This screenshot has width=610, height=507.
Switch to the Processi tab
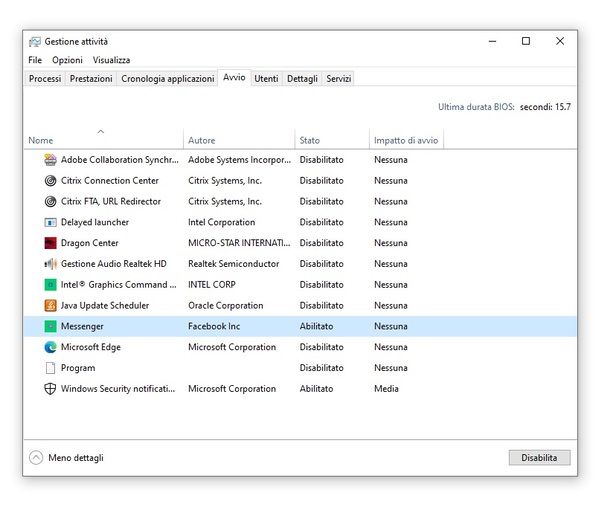coord(45,79)
